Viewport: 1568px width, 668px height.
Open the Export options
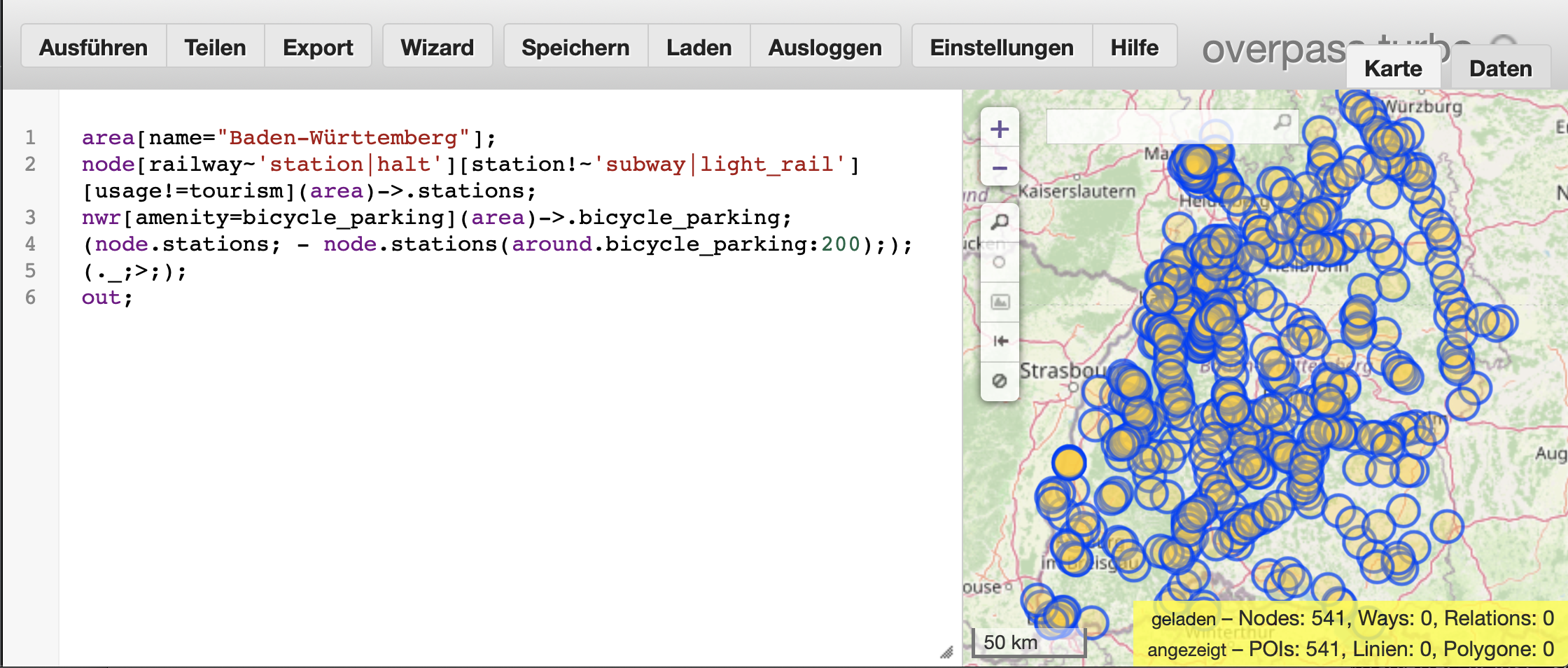pyautogui.click(x=318, y=48)
